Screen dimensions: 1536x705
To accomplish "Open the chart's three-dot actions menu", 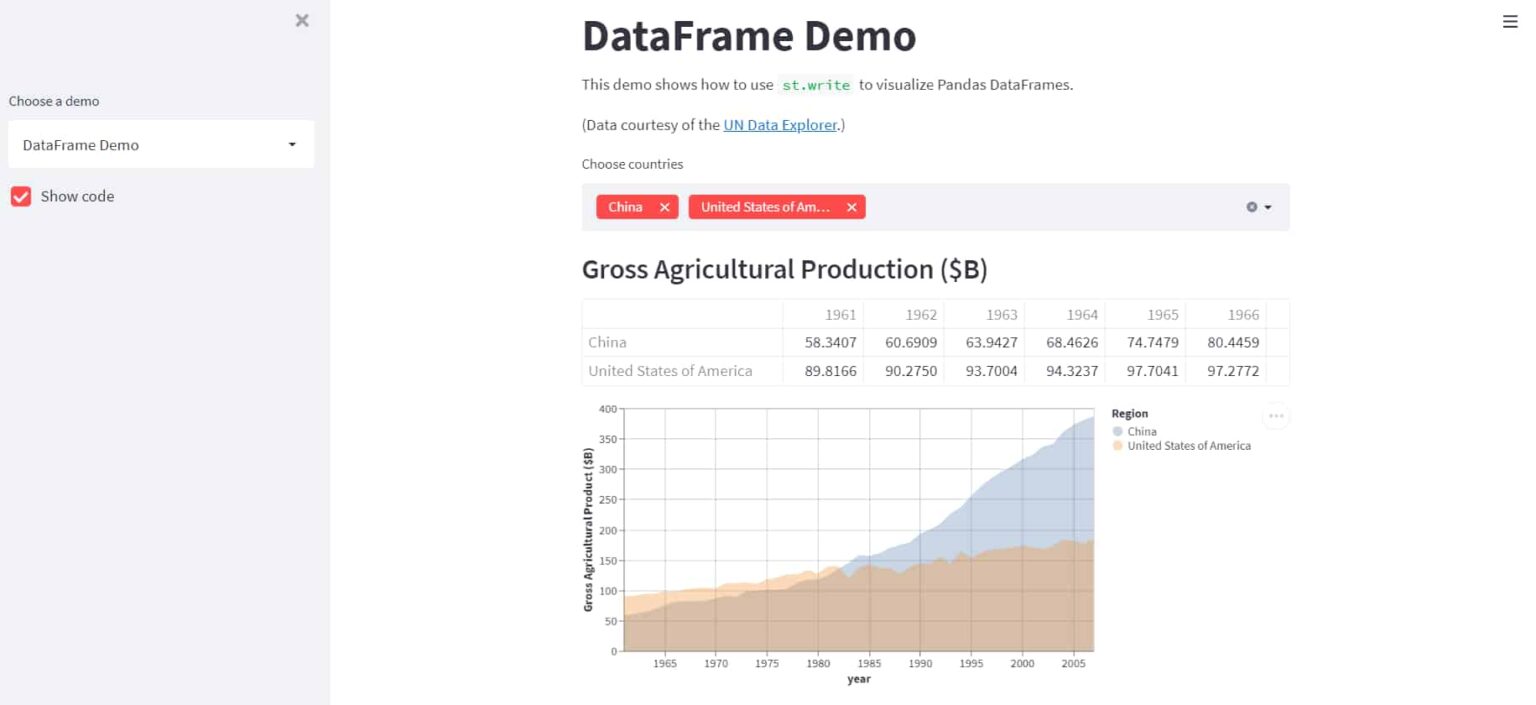I will (x=1276, y=415).
